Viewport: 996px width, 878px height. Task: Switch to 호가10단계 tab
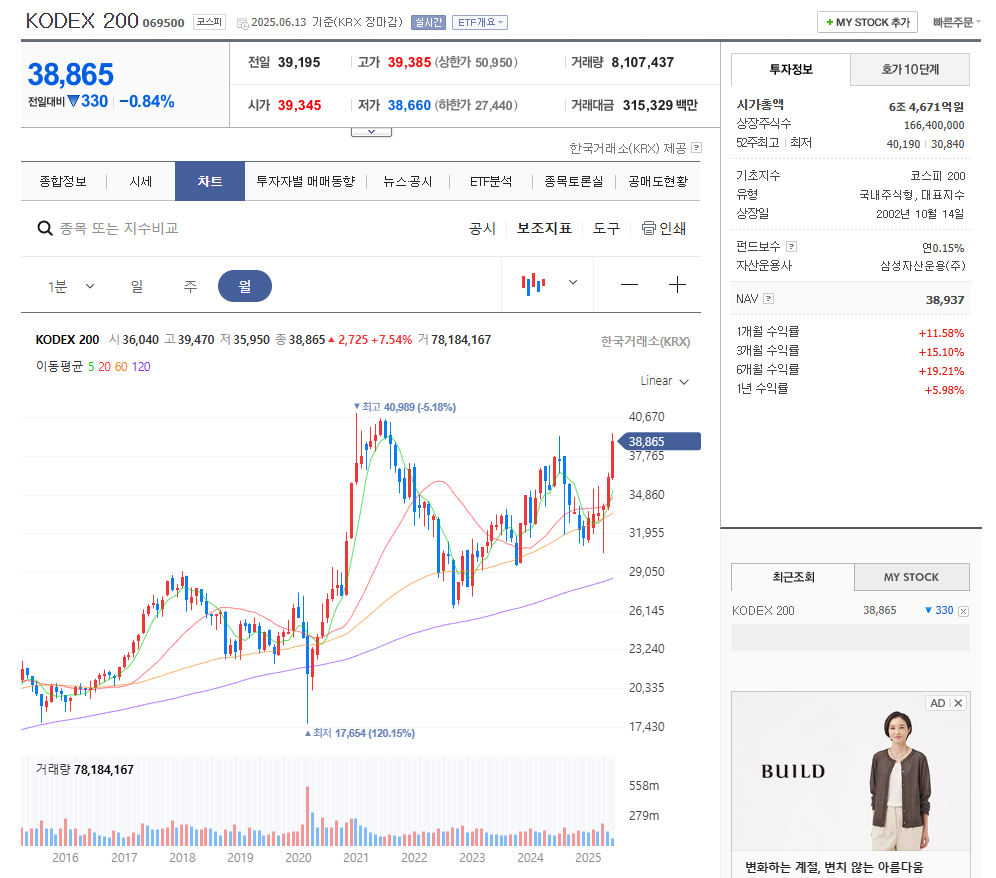click(910, 69)
